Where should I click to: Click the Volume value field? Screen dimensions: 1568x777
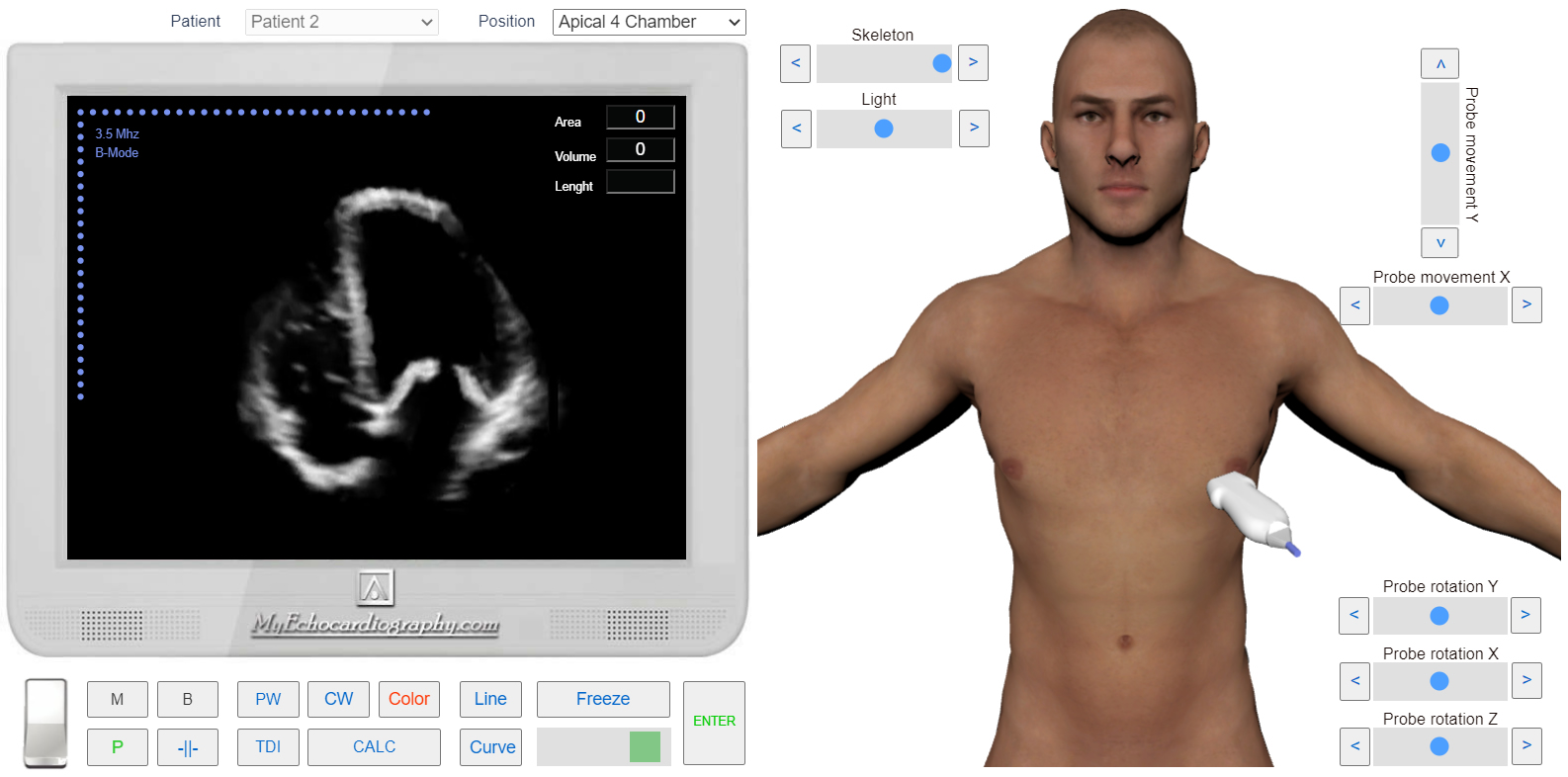[x=641, y=149]
